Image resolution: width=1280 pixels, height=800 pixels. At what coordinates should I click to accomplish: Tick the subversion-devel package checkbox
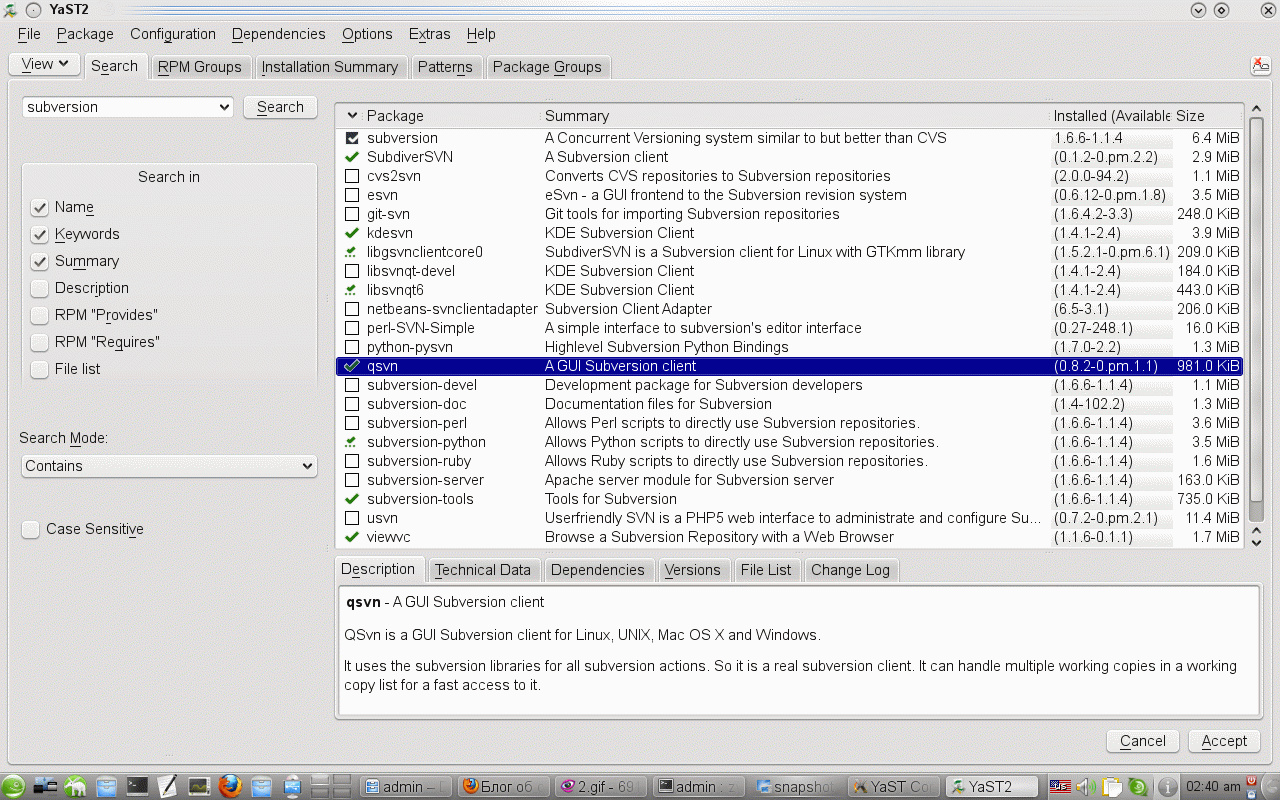(x=352, y=385)
